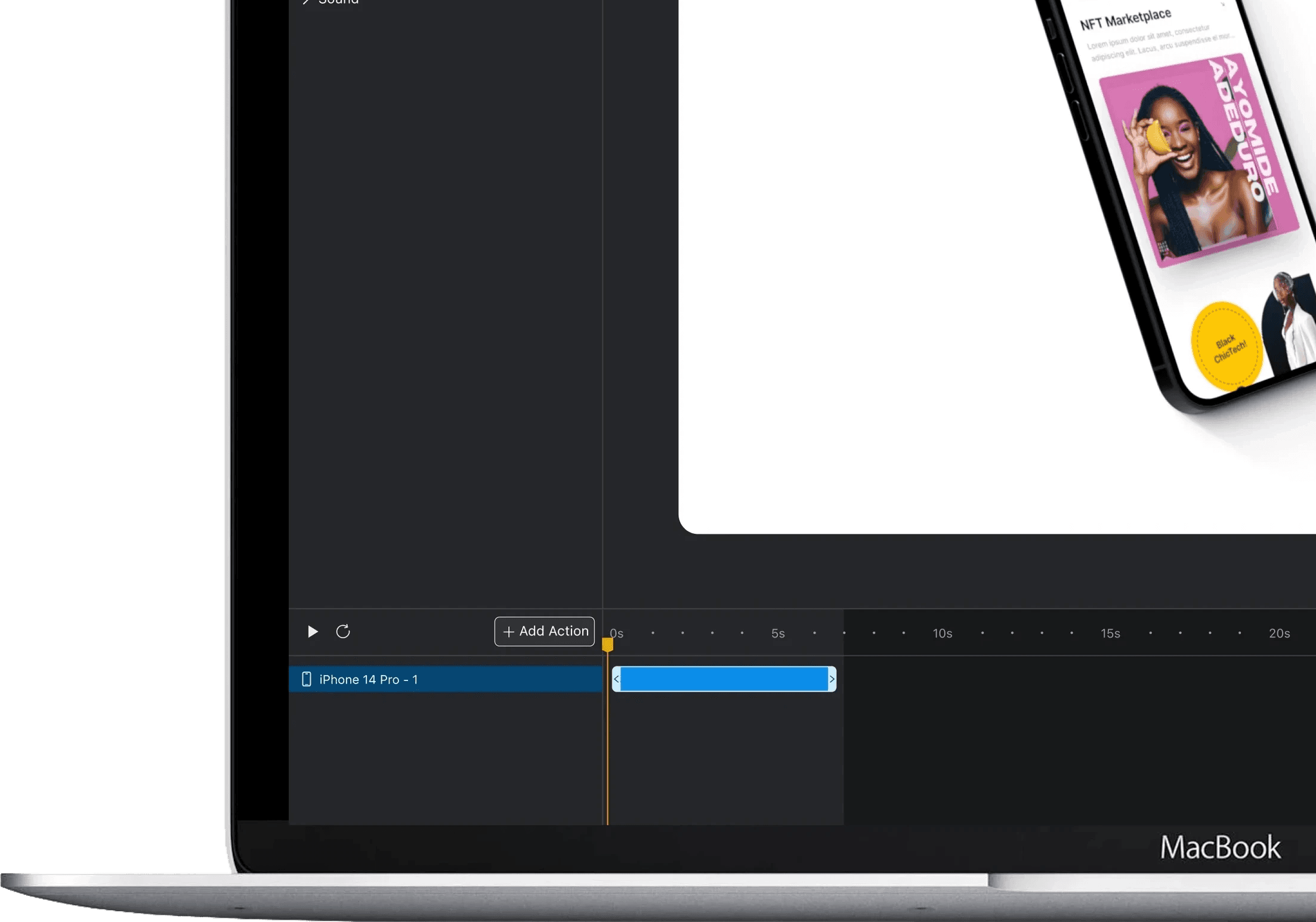Click the 0s mark on the timeline ruler
This screenshot has height=922, width=1316.
[x=616, y=633]
